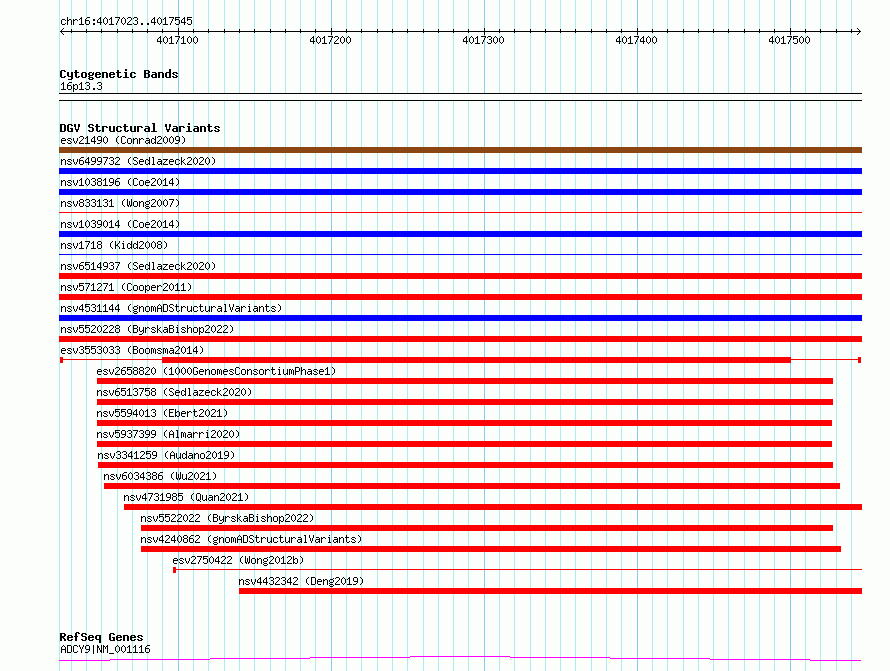
Task: Click the 4017100 position on the ruler
Action: [177, 40]
